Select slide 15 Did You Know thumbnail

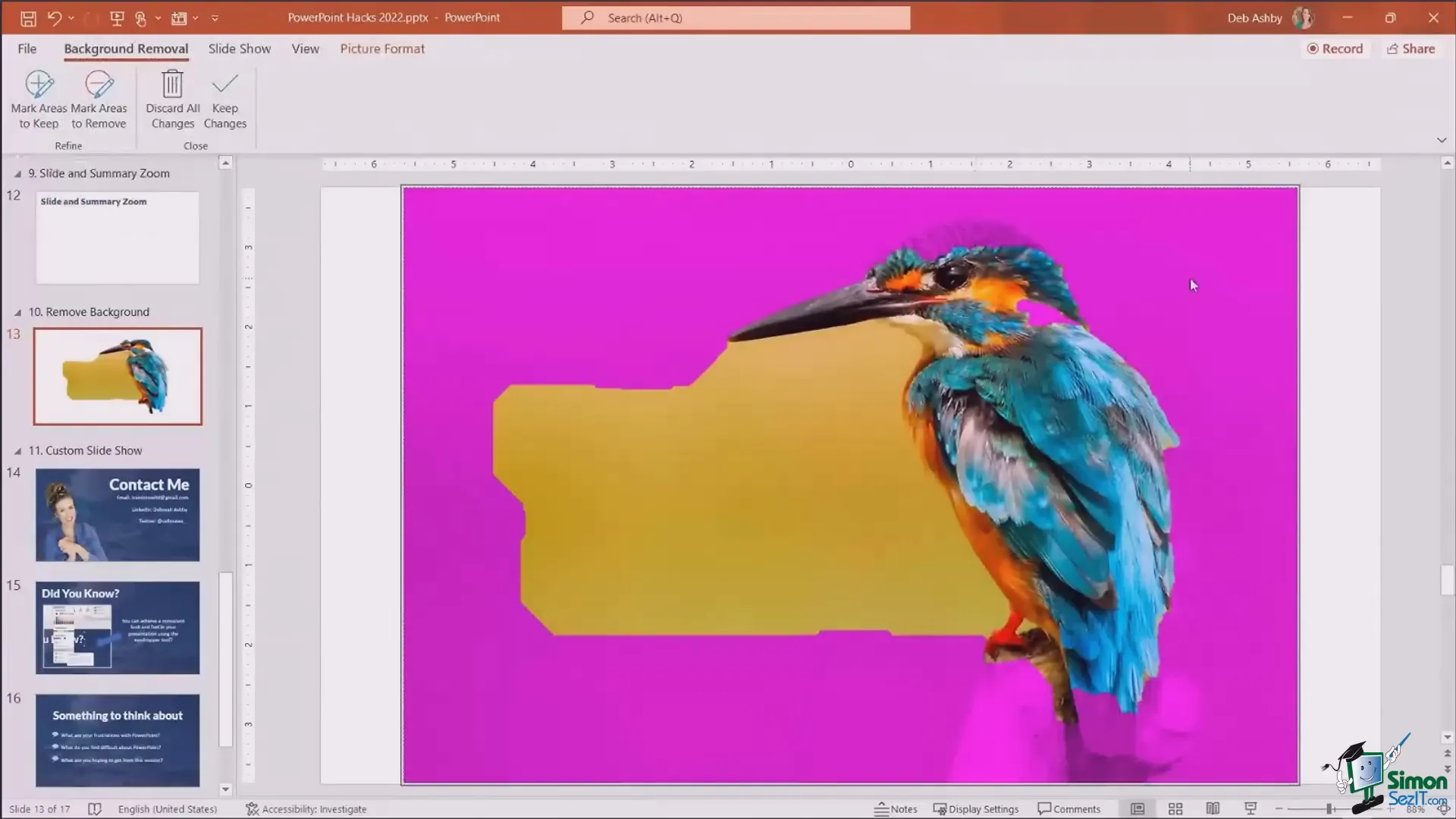(x=118, y=628)
